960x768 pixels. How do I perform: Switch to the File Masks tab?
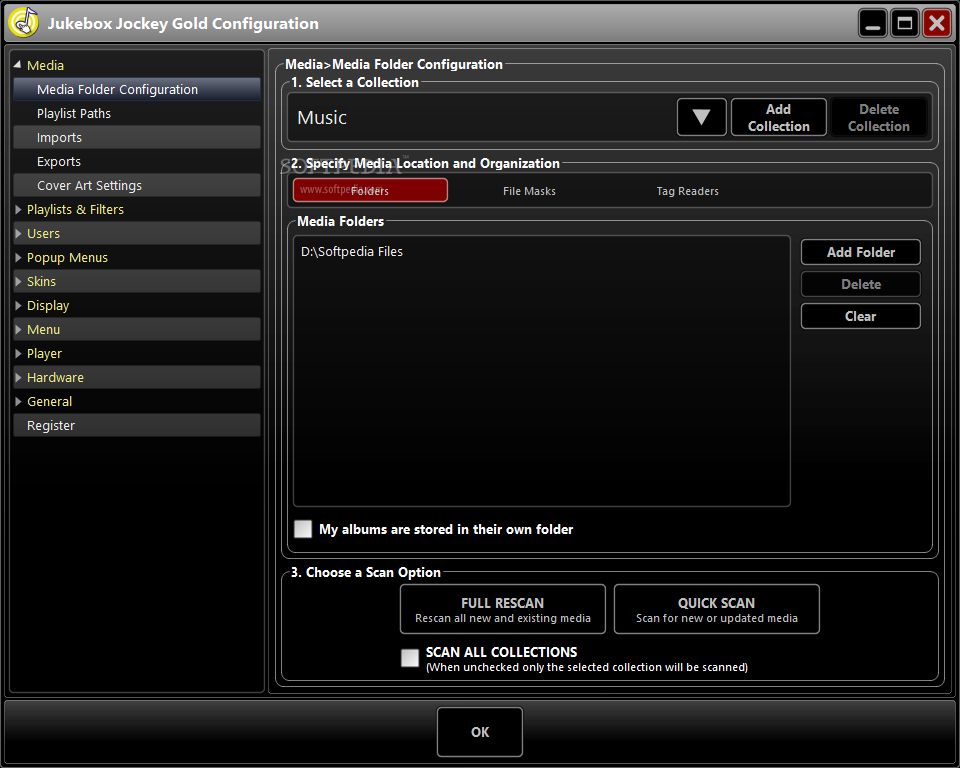529,191
